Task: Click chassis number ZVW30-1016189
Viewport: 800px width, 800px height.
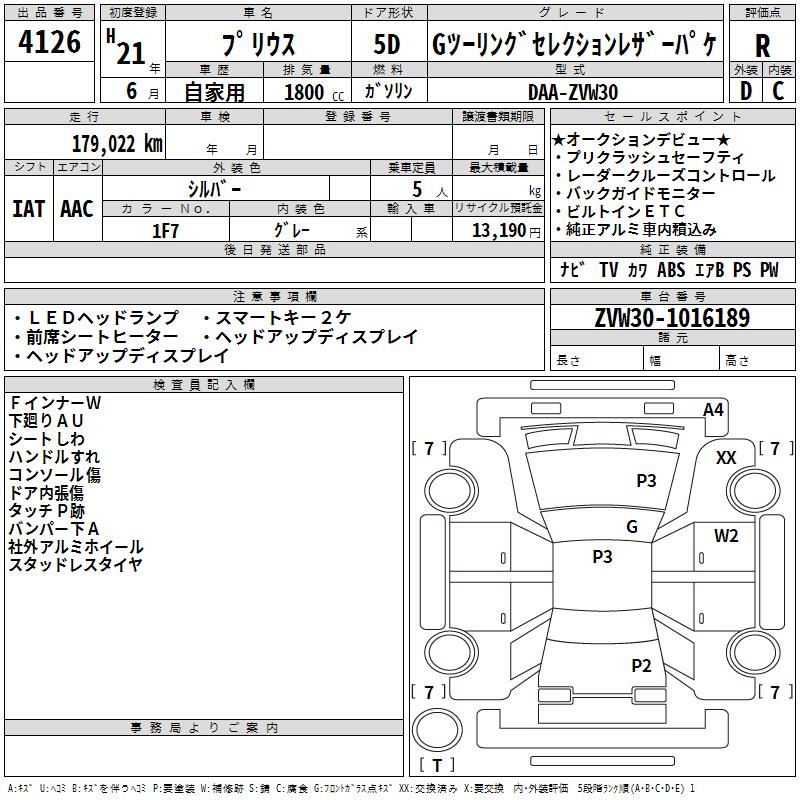Action: click(x=672, y=318)
